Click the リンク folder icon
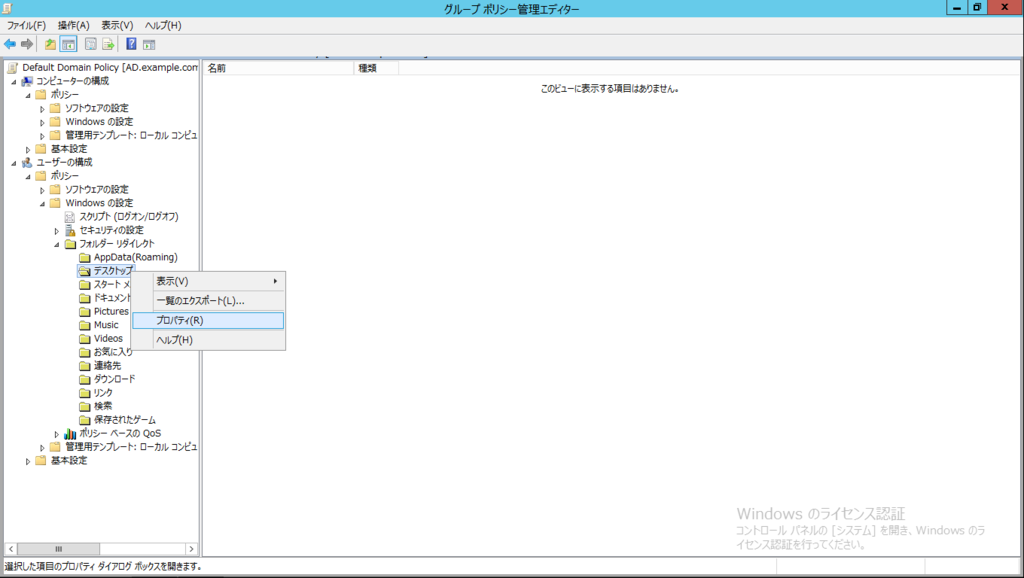The width and height of the screenshot is (1024, 578). 84,393
